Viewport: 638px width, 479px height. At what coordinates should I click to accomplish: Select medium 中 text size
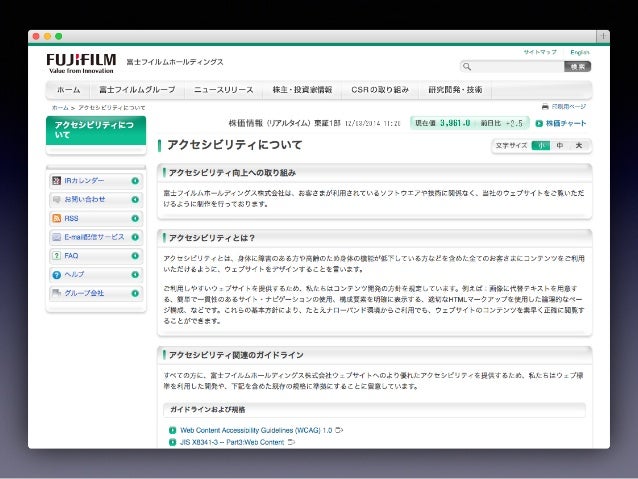pos(560,145)
